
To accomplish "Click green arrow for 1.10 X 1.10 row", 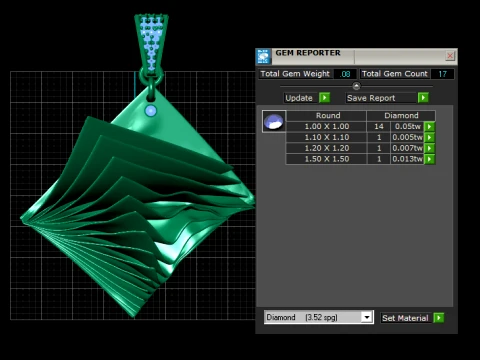I will 430,137.
